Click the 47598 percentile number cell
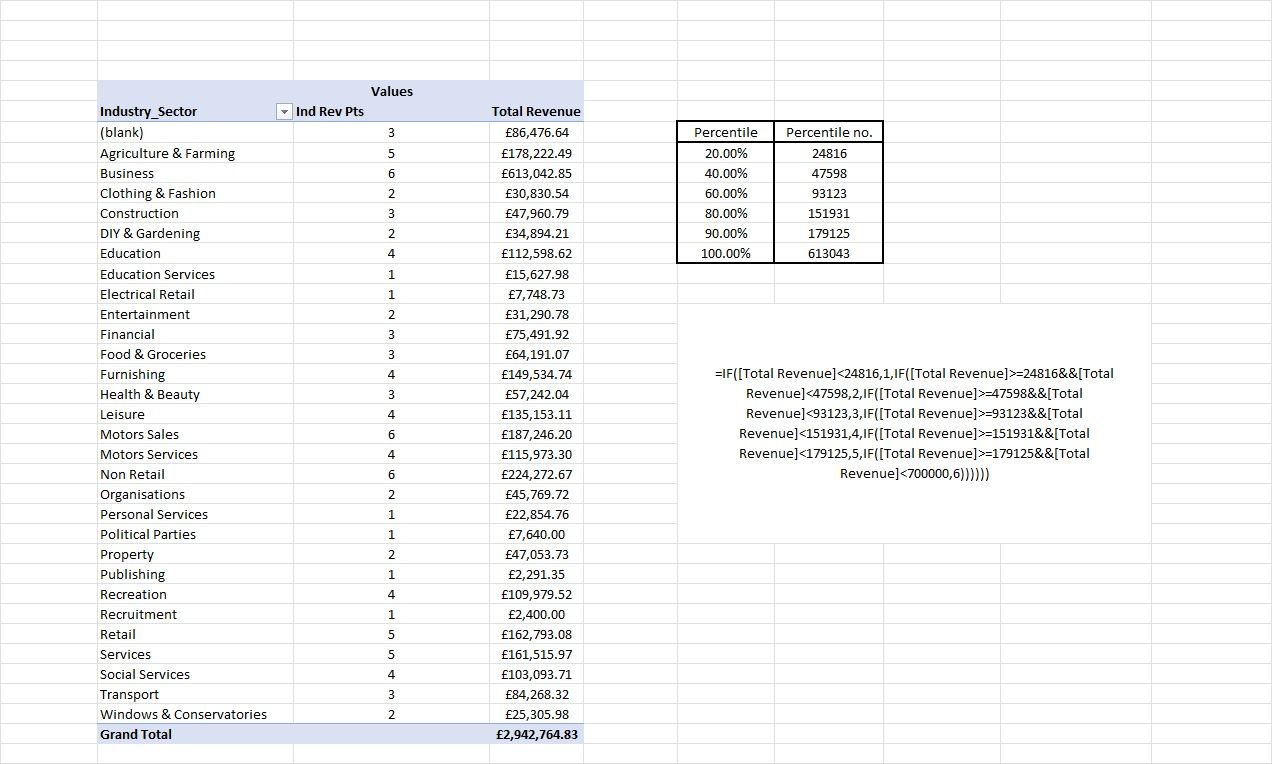The width and height of the screenshot is (1272, 764). (829, 173)
